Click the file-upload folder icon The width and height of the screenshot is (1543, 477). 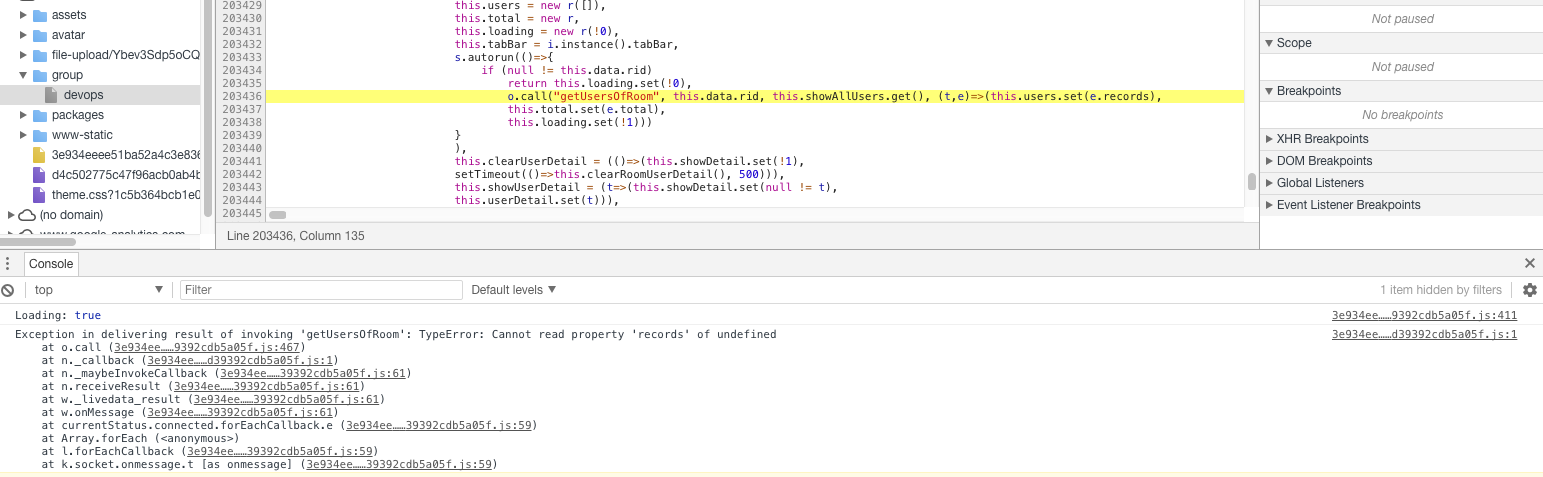click(x=40, y=55)
